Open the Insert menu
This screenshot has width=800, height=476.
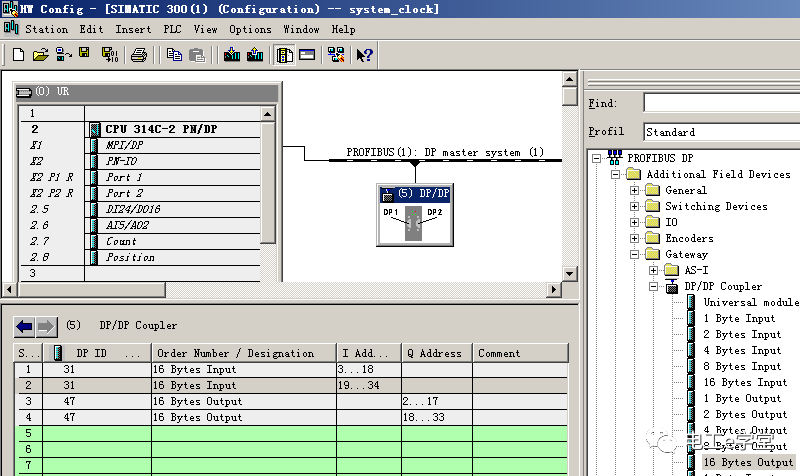(133, 29)
